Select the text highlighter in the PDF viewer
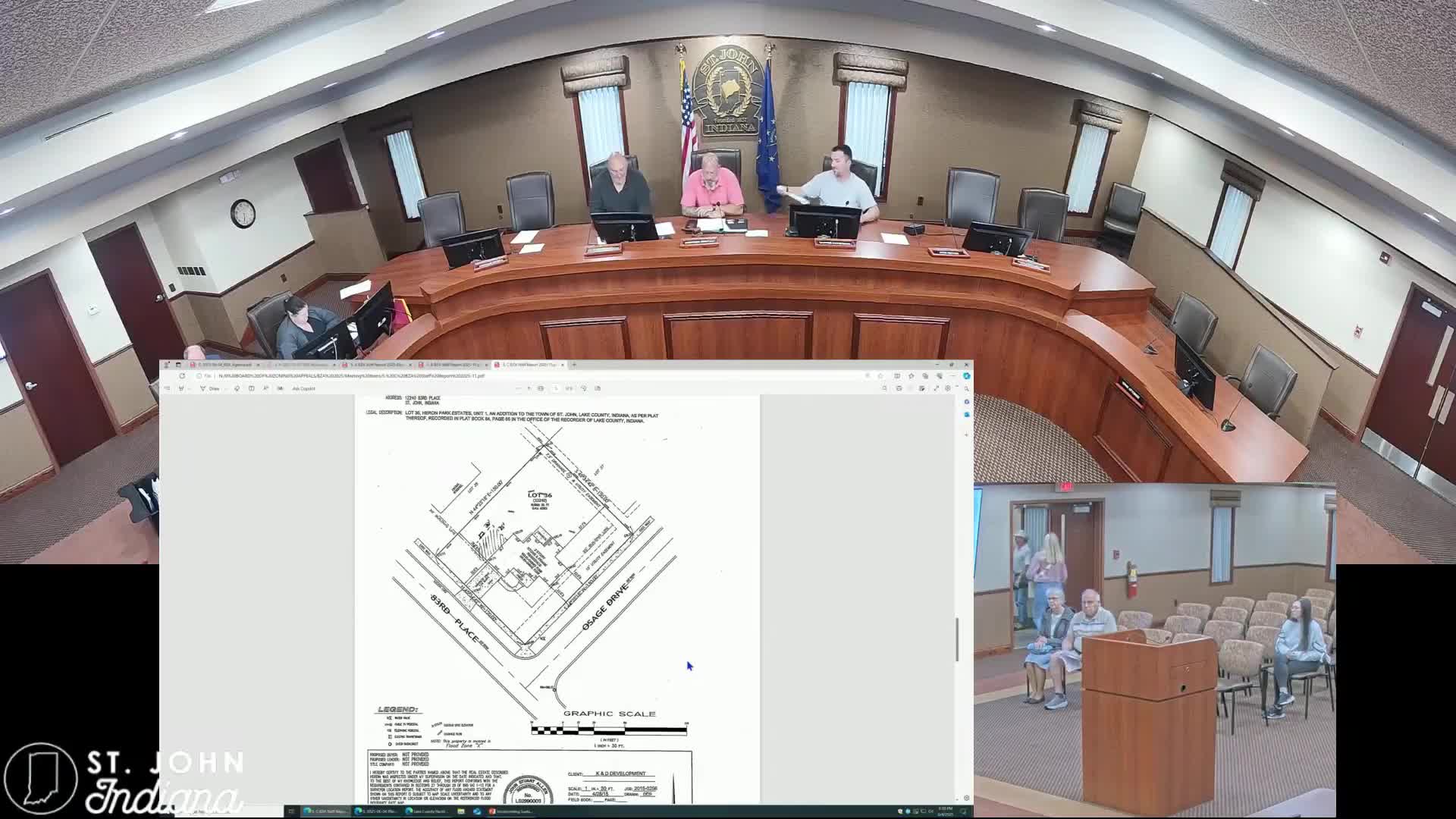Image resolution: width=1456 pixels, height=819 pixels. point(182,388)
